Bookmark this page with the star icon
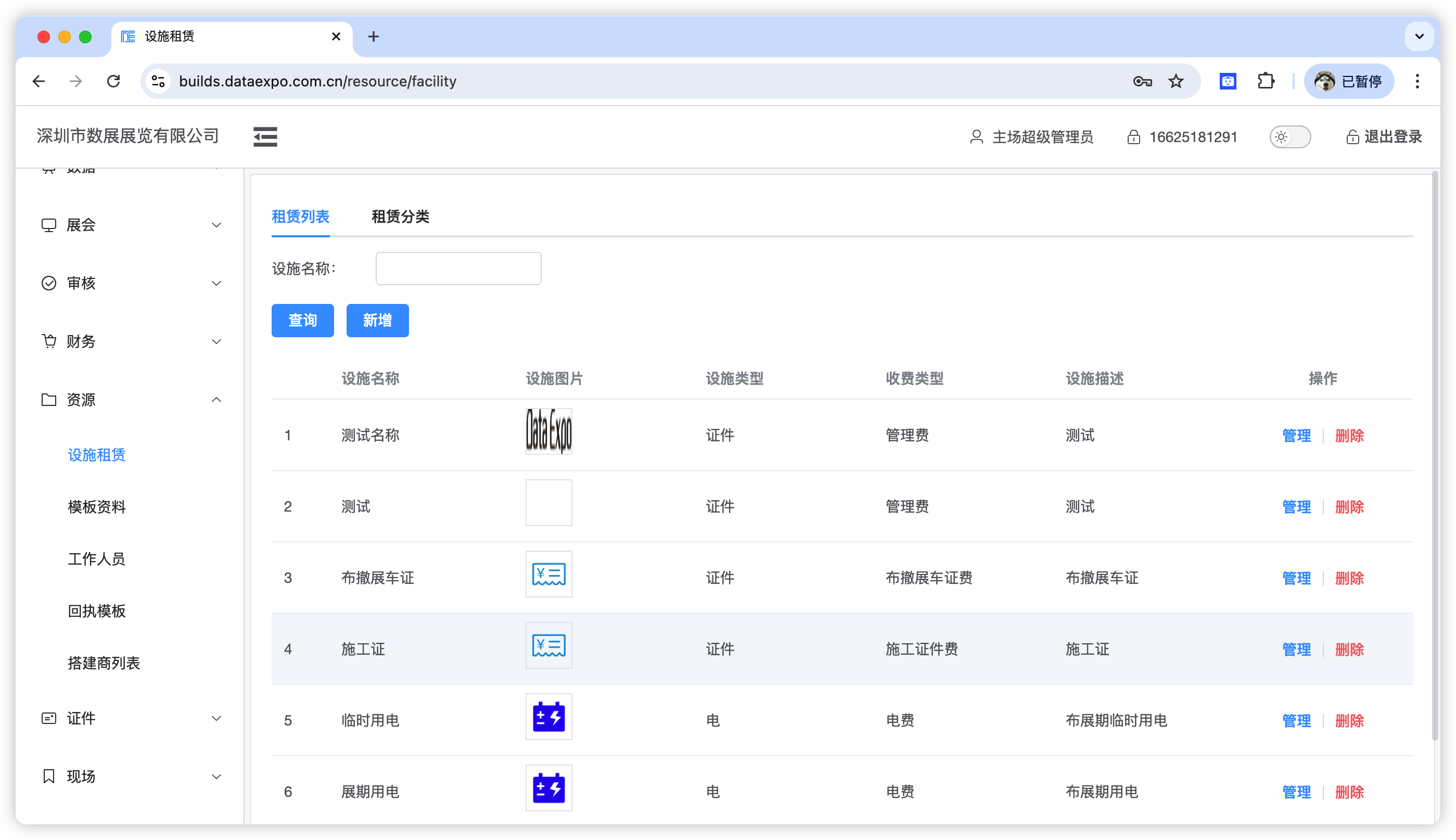The width and height of the screenshot is (1456, 840). [1176, 81]
